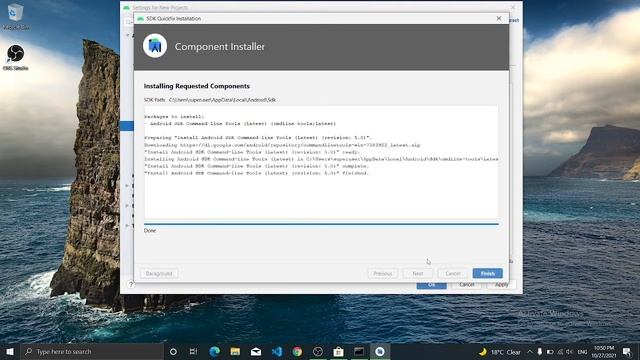Click OK in the Settings window behind
This screenshot has width=640, height=360.
(431, 285)
